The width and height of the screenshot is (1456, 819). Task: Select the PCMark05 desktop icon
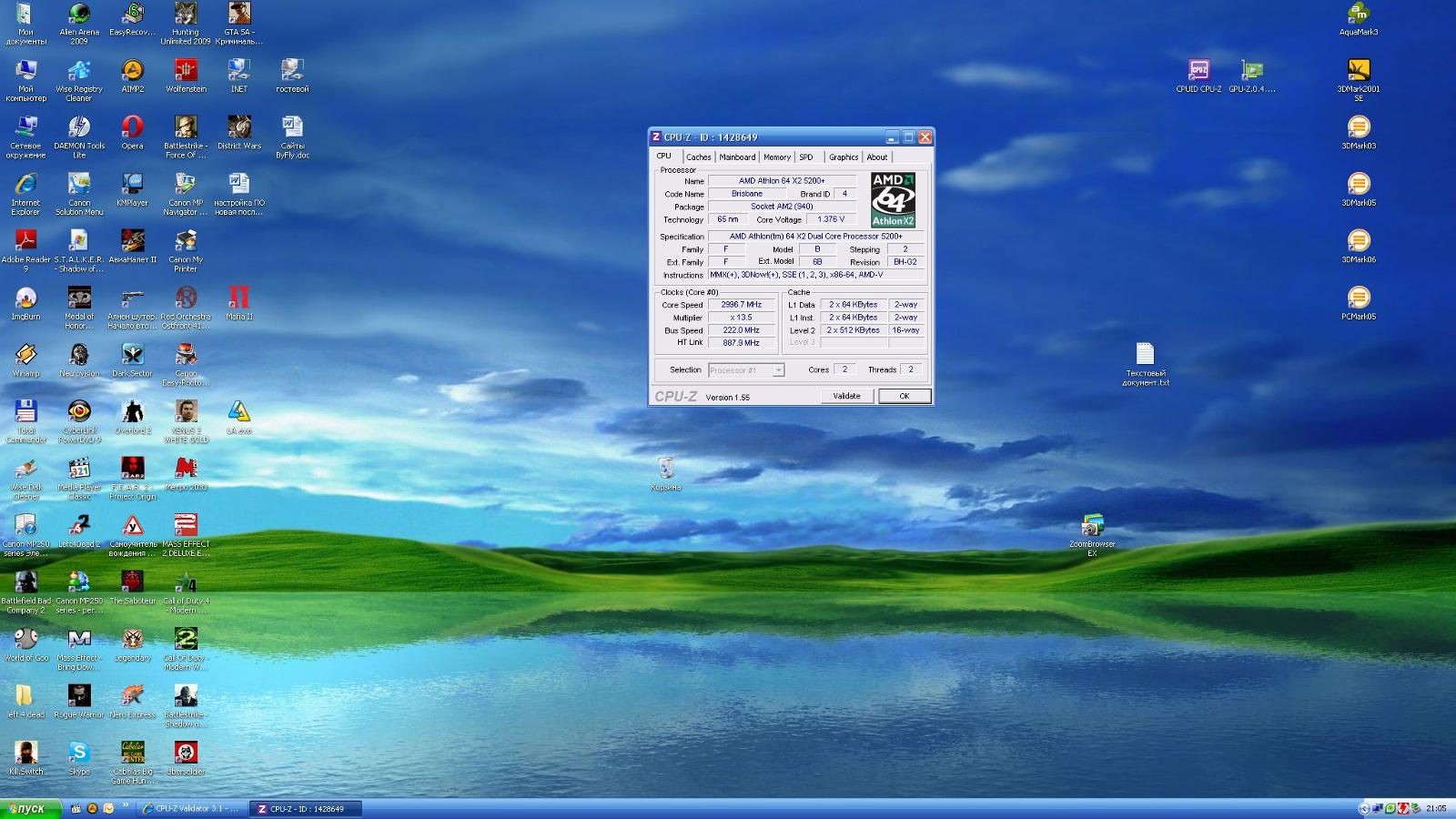tap(1359, 304)
